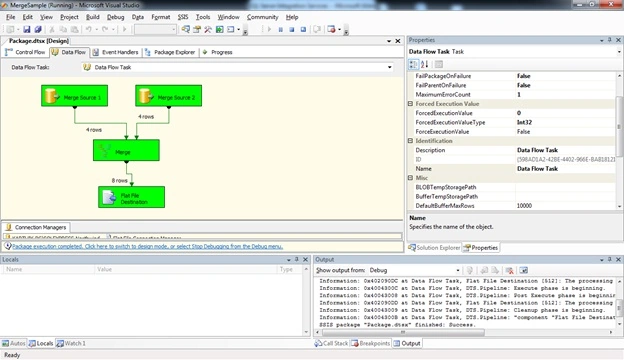Pin the Properties panel with auto-hide icon
Viewport: 624px width, 360px height.
[x=609, y=40]
